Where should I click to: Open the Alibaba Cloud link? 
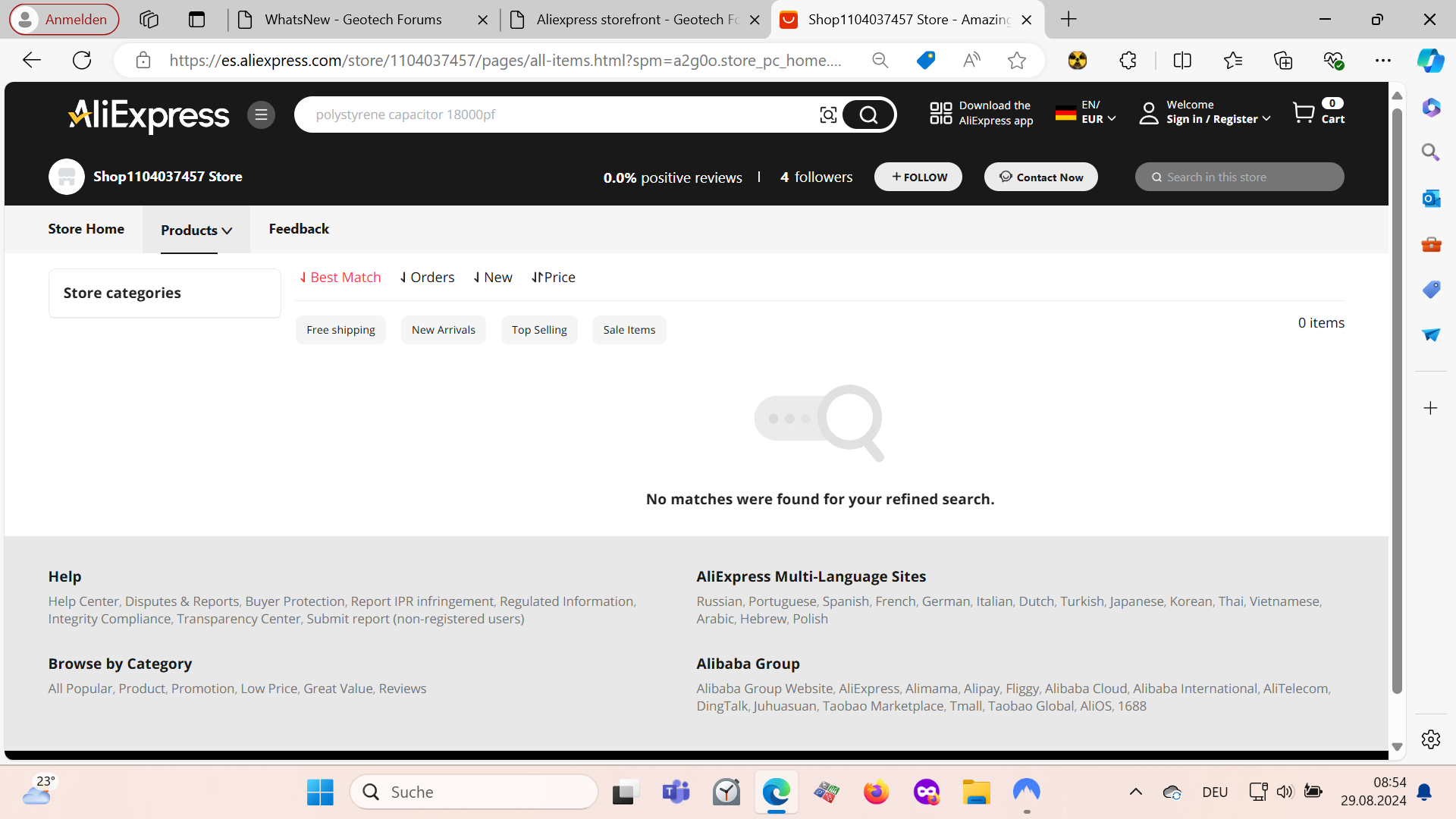(x=1086, y=689)
